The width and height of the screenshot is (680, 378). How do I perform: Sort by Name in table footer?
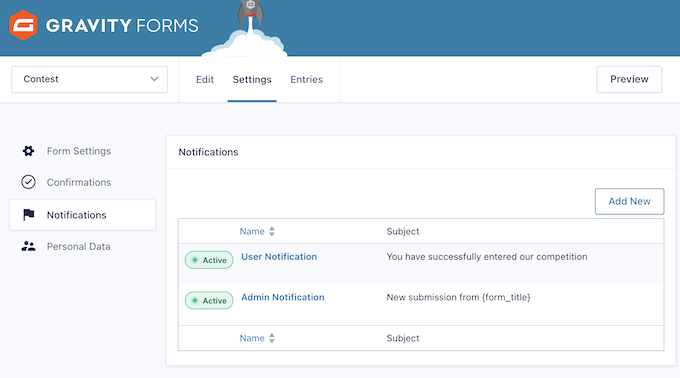[x=252, y=338]
